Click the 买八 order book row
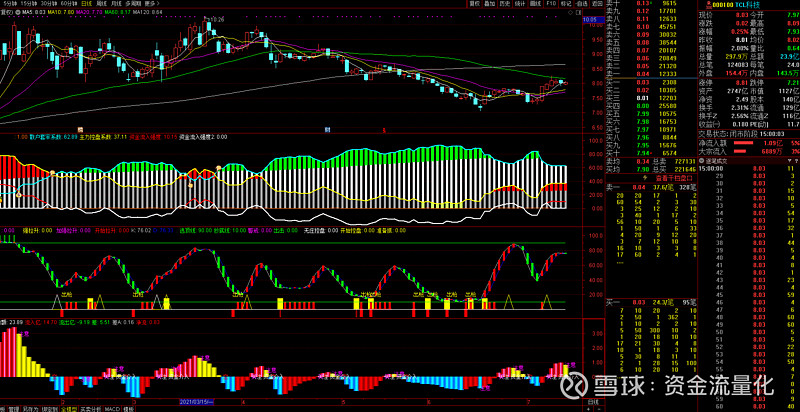Screen dimensions: 800x412 coord(651,137)
